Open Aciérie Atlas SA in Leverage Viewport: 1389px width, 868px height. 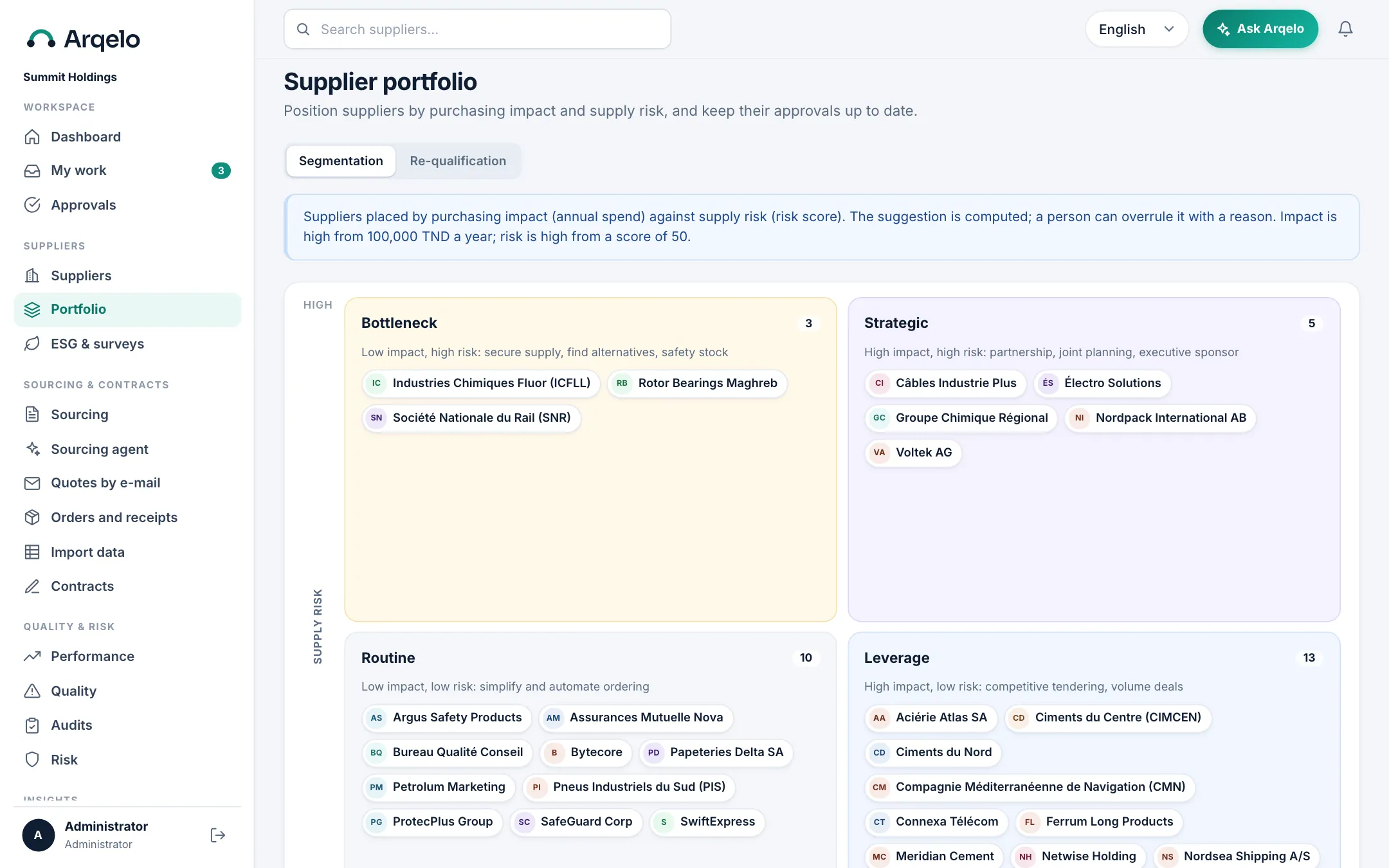[x=931, y=718]
